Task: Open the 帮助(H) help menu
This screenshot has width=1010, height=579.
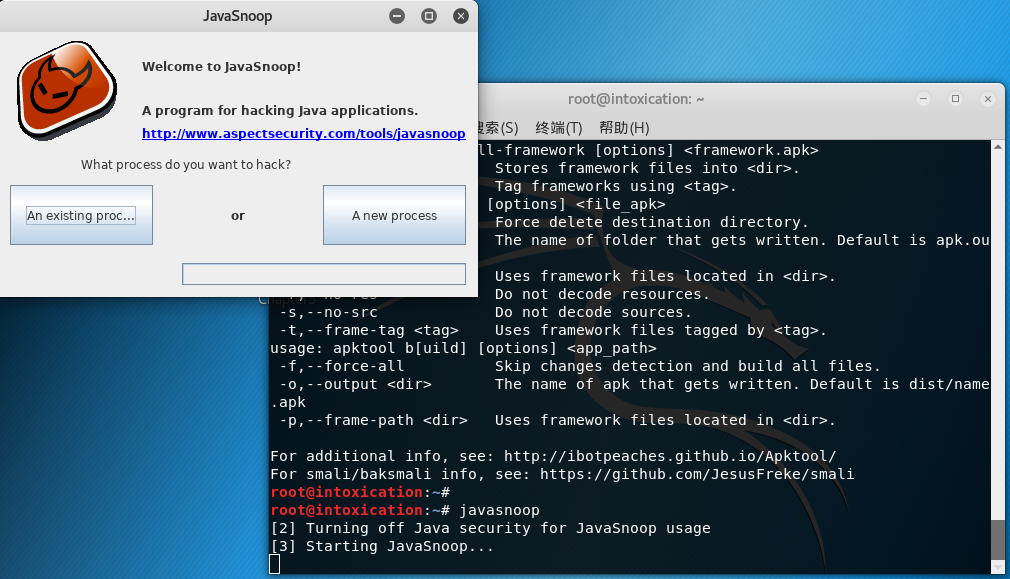Action: (x=624, y=128)
